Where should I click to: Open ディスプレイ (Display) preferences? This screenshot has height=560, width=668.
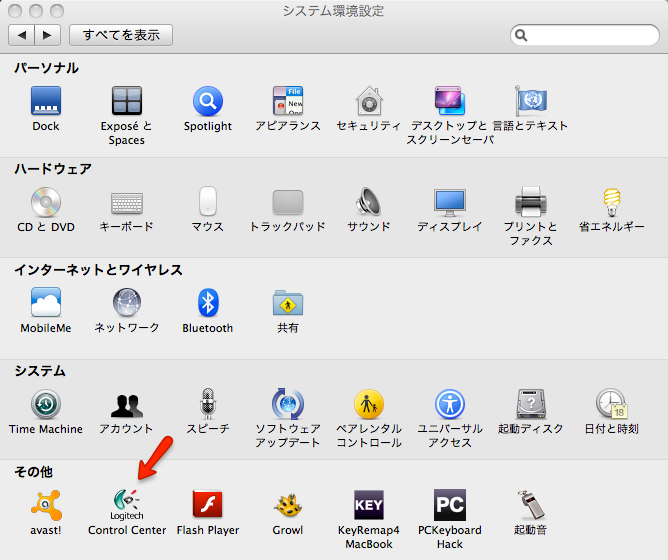click(x=450, y=202)
